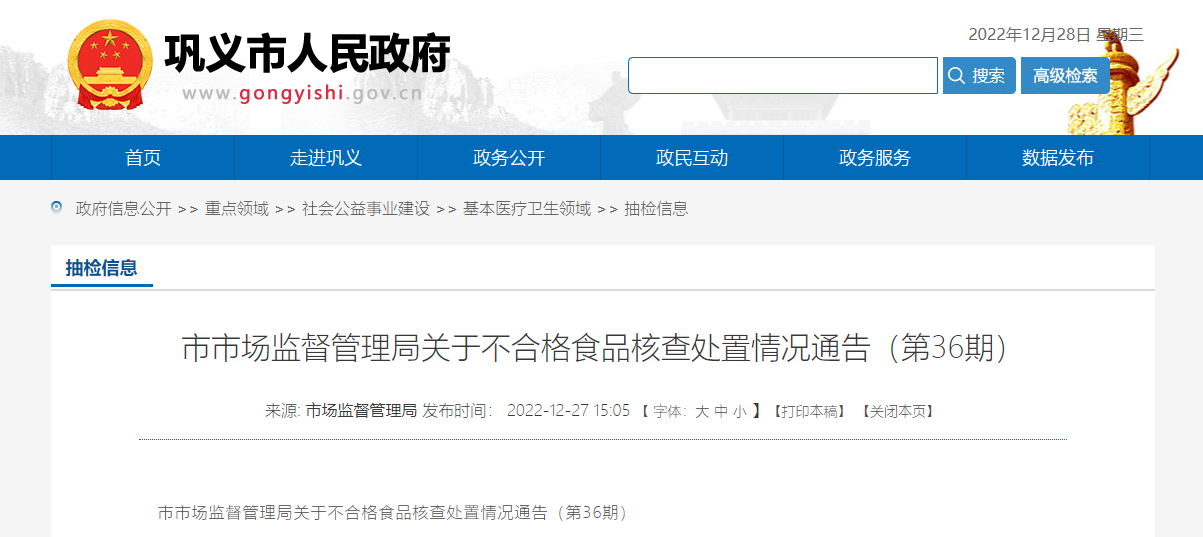Screen dimensions: 1203x537
Task: Open 政务公开 navigation menu
Action: pos(509,158)
